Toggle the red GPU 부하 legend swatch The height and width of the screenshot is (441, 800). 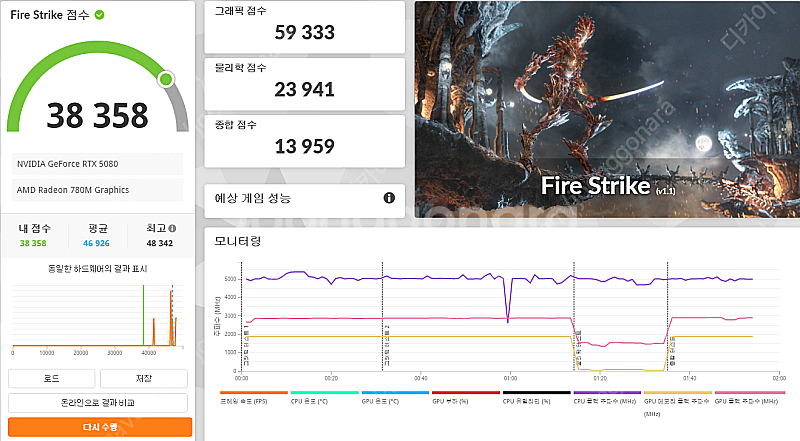(466, 393)
